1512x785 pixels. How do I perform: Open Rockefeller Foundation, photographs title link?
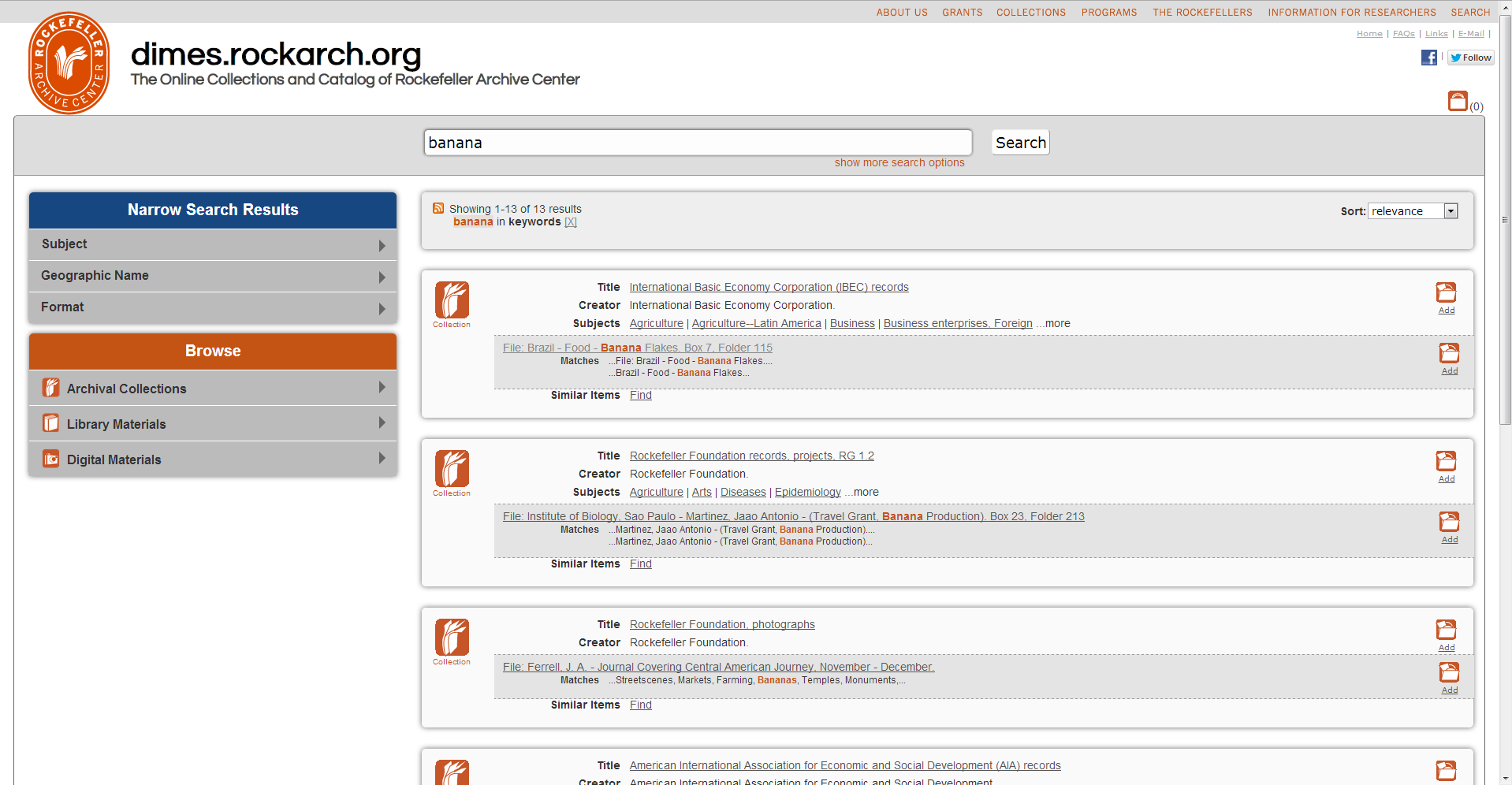coord(722,624)
